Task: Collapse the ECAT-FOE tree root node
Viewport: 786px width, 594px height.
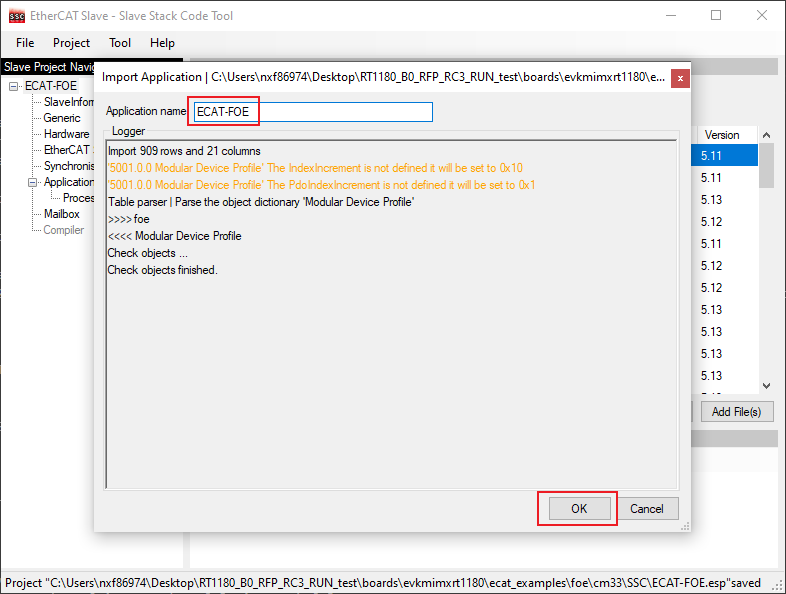Action: (x=14, y=86)
